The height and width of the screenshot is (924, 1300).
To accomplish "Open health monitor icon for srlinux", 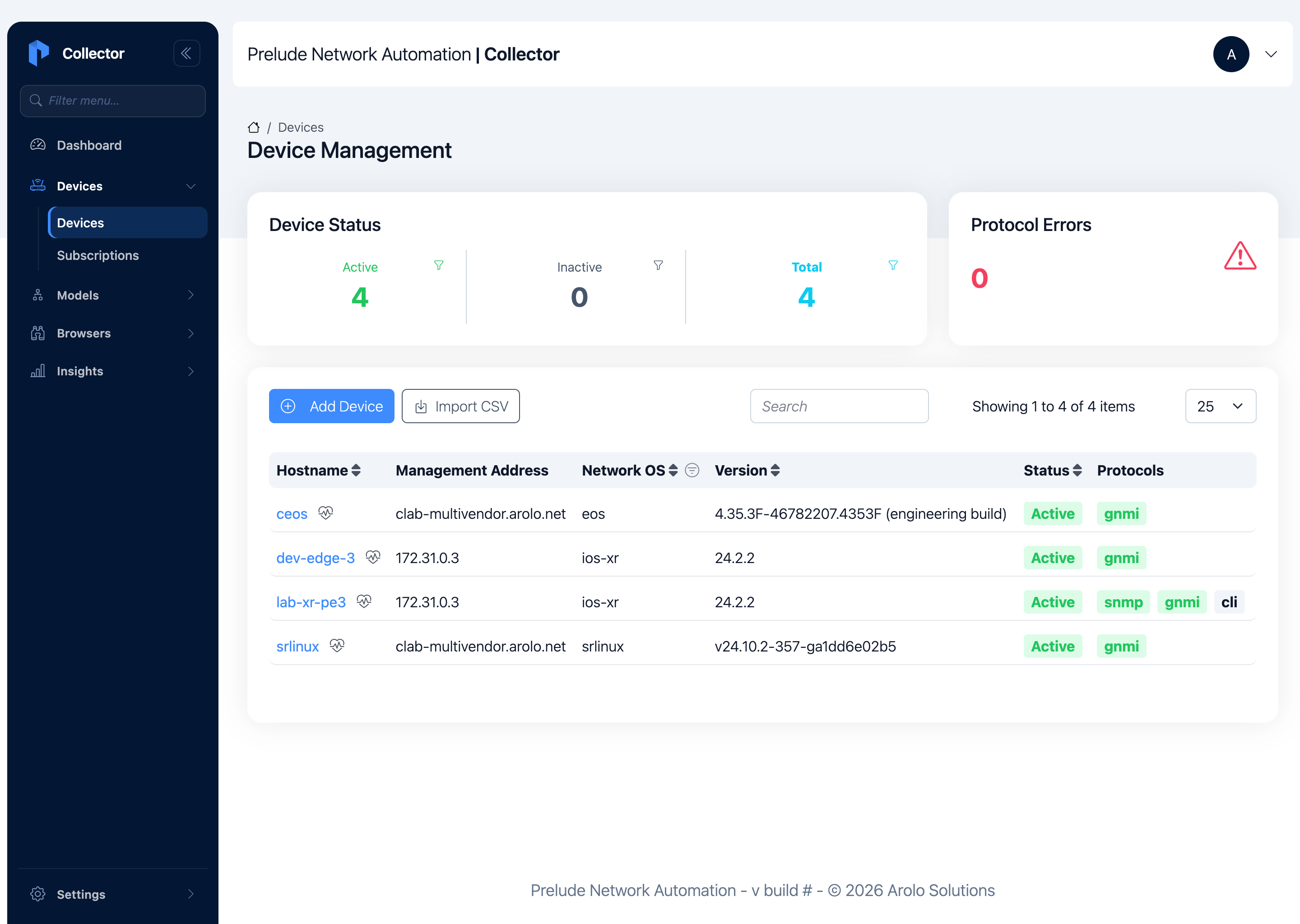I will pos(337,646).
